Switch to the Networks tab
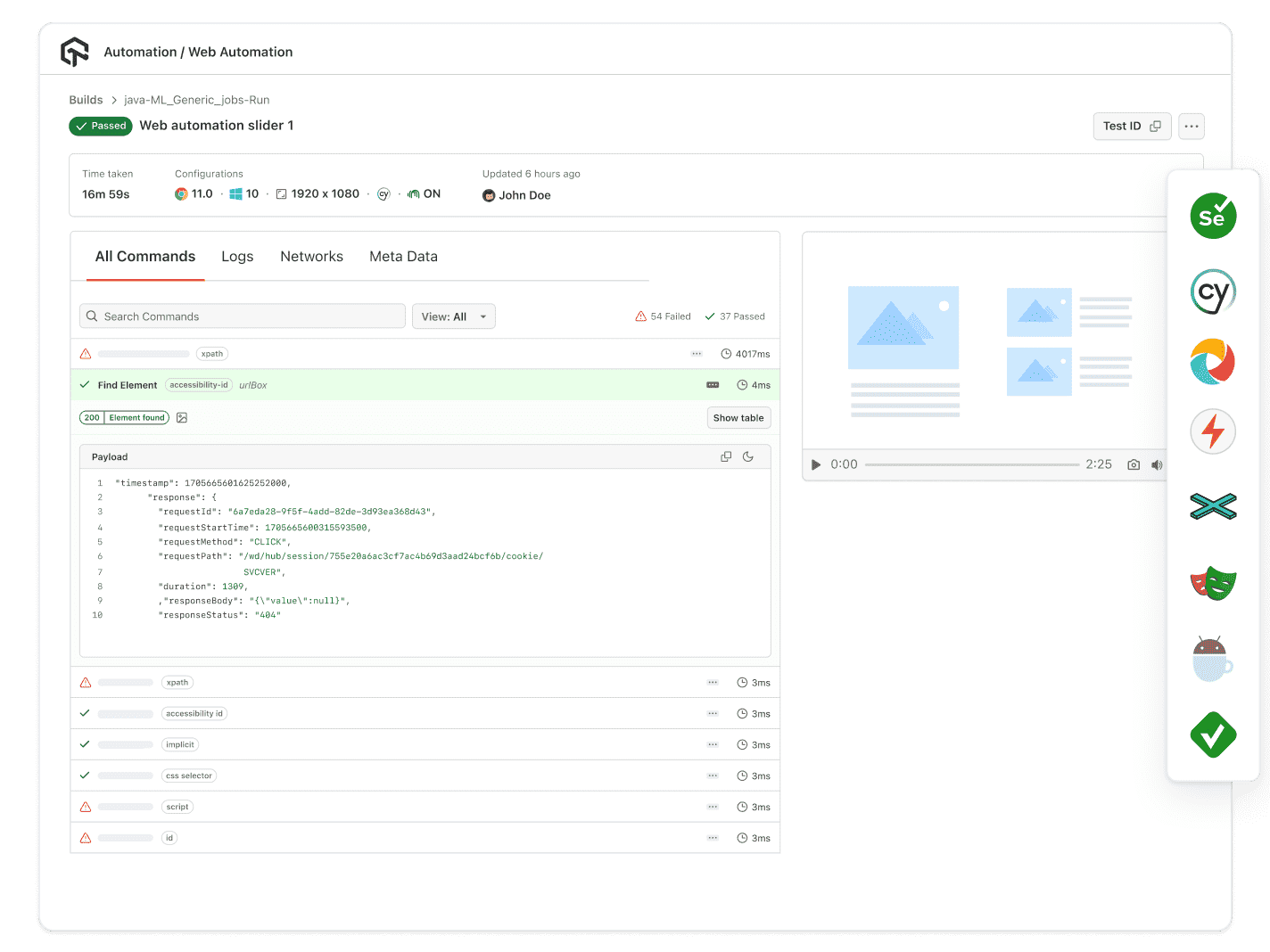The height and width of the screenshot is (952, 1270). [311, 257]
